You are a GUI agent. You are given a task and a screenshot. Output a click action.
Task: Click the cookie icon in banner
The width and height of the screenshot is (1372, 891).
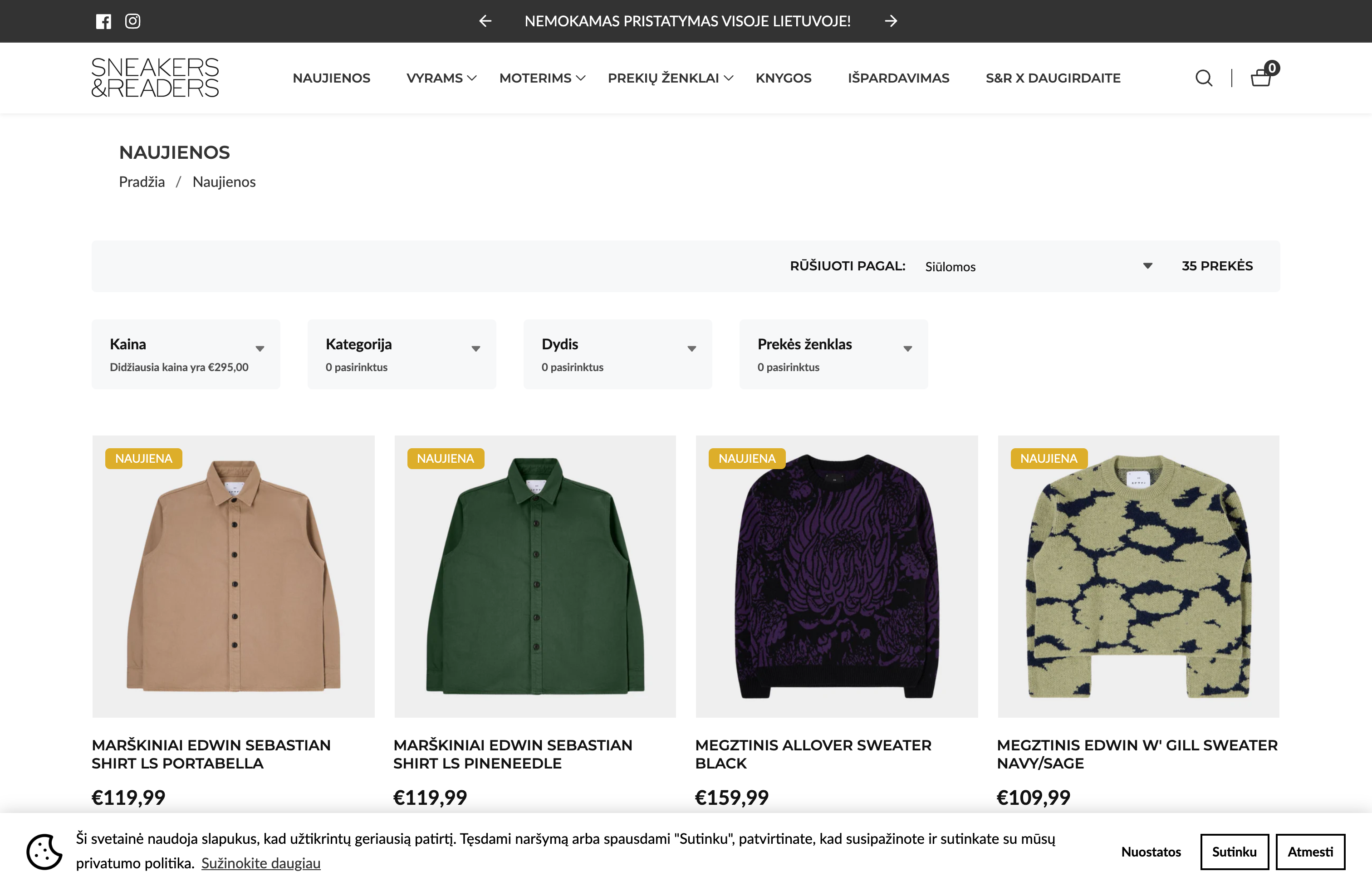click(x=44, y=851)
